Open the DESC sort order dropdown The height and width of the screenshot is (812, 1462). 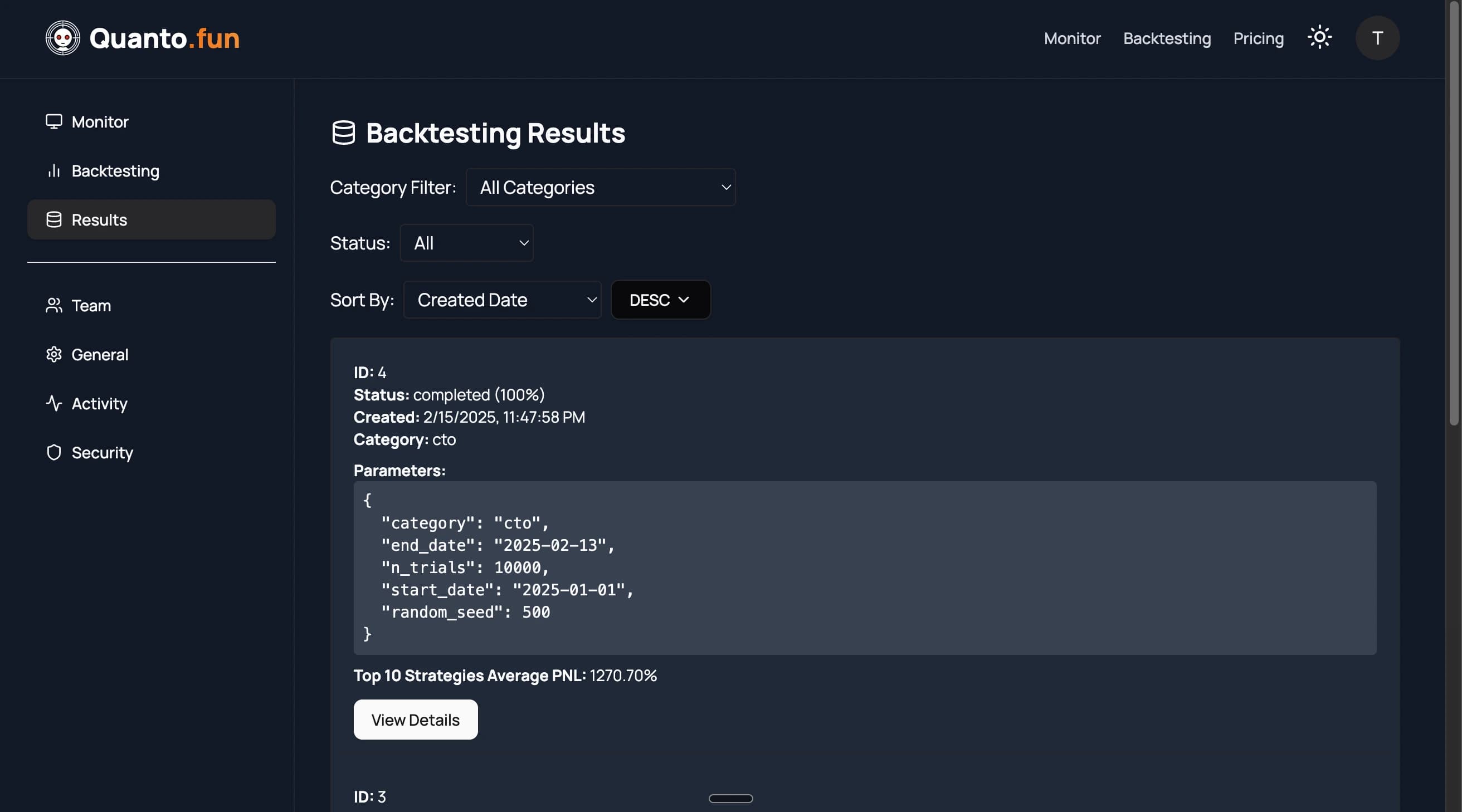[x=661, y=300]
